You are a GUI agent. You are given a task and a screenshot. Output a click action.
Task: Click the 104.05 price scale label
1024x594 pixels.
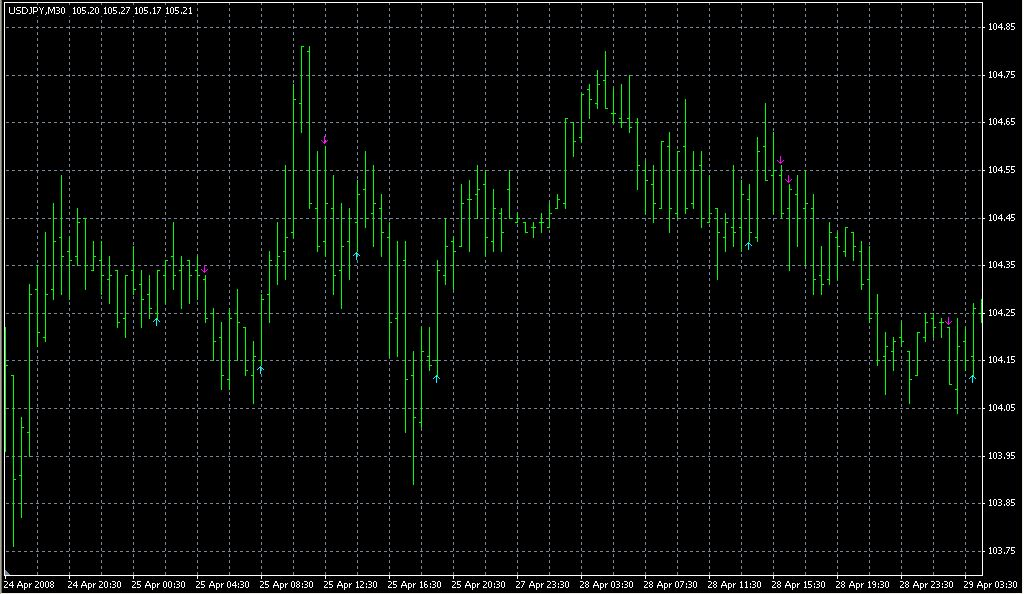[1002, 408]
